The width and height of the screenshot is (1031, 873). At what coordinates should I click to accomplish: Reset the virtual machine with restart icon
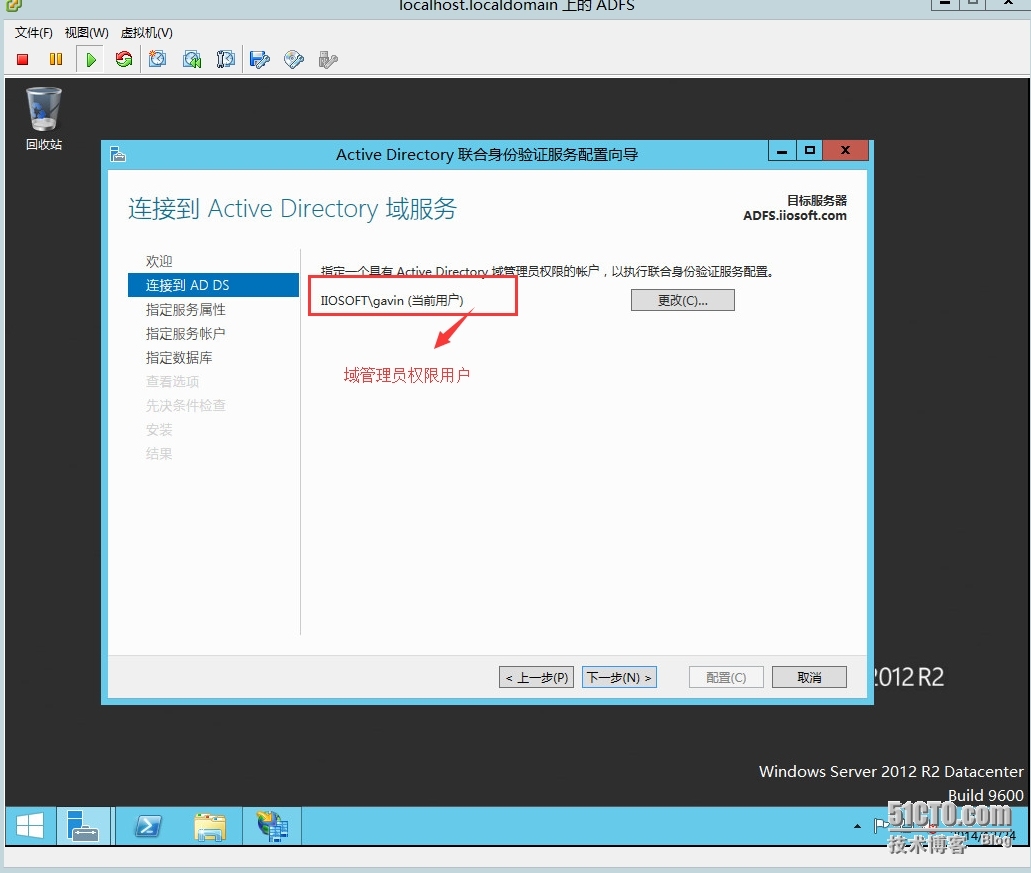click(x=124, y=60)
